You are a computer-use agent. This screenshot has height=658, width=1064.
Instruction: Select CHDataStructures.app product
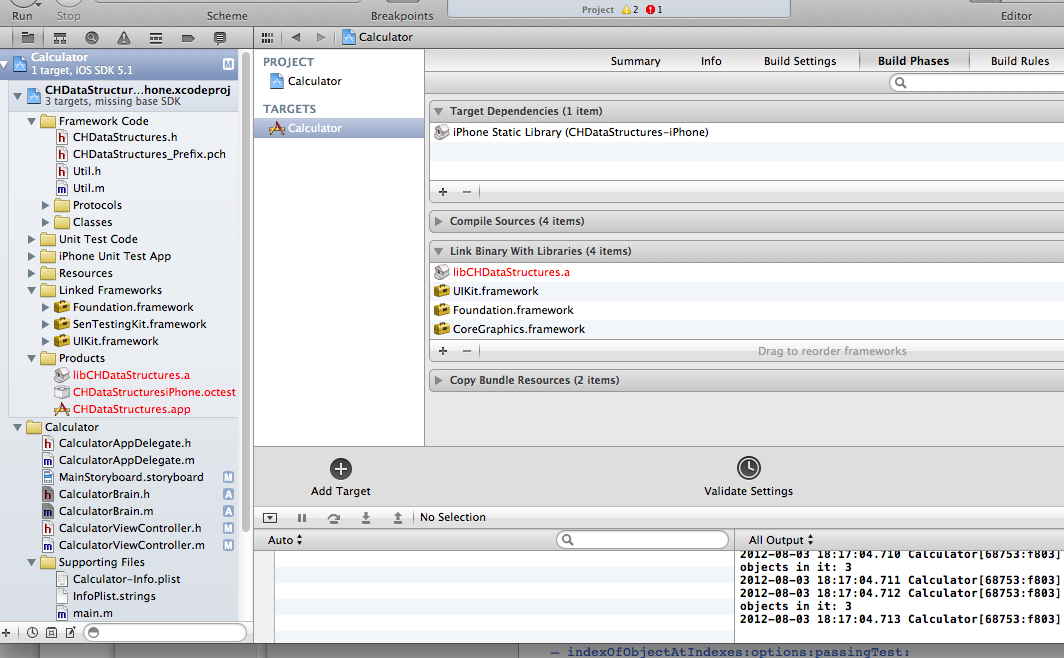(x=132, y=409)
